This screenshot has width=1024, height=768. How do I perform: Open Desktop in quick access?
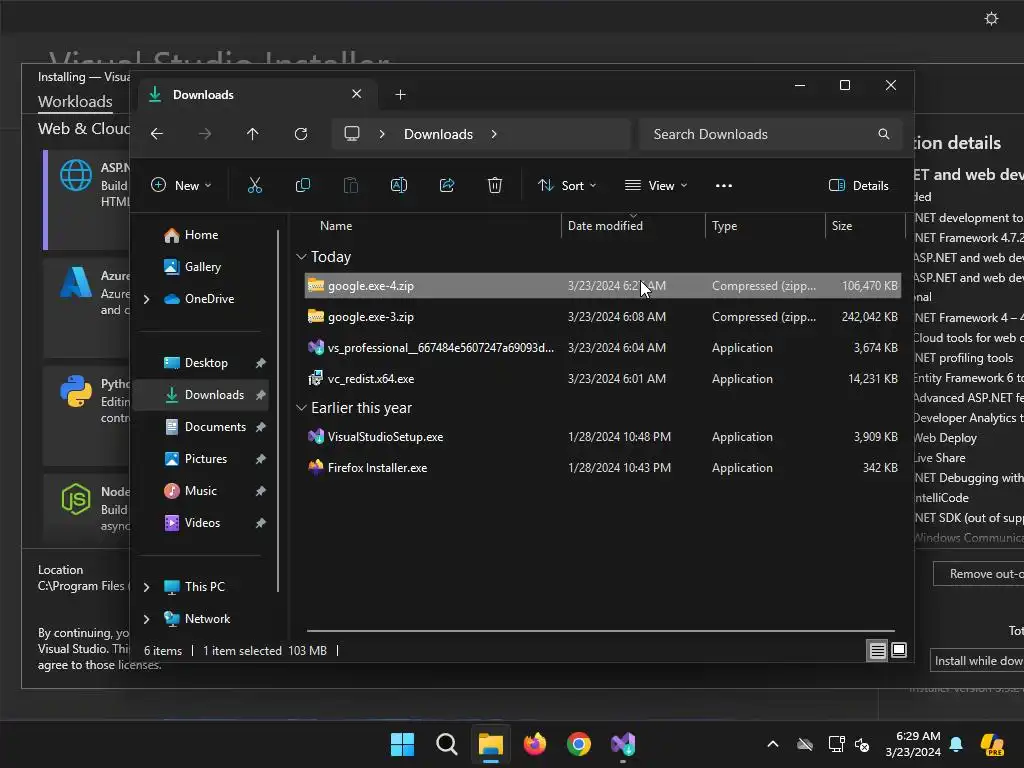click(206, 363)
